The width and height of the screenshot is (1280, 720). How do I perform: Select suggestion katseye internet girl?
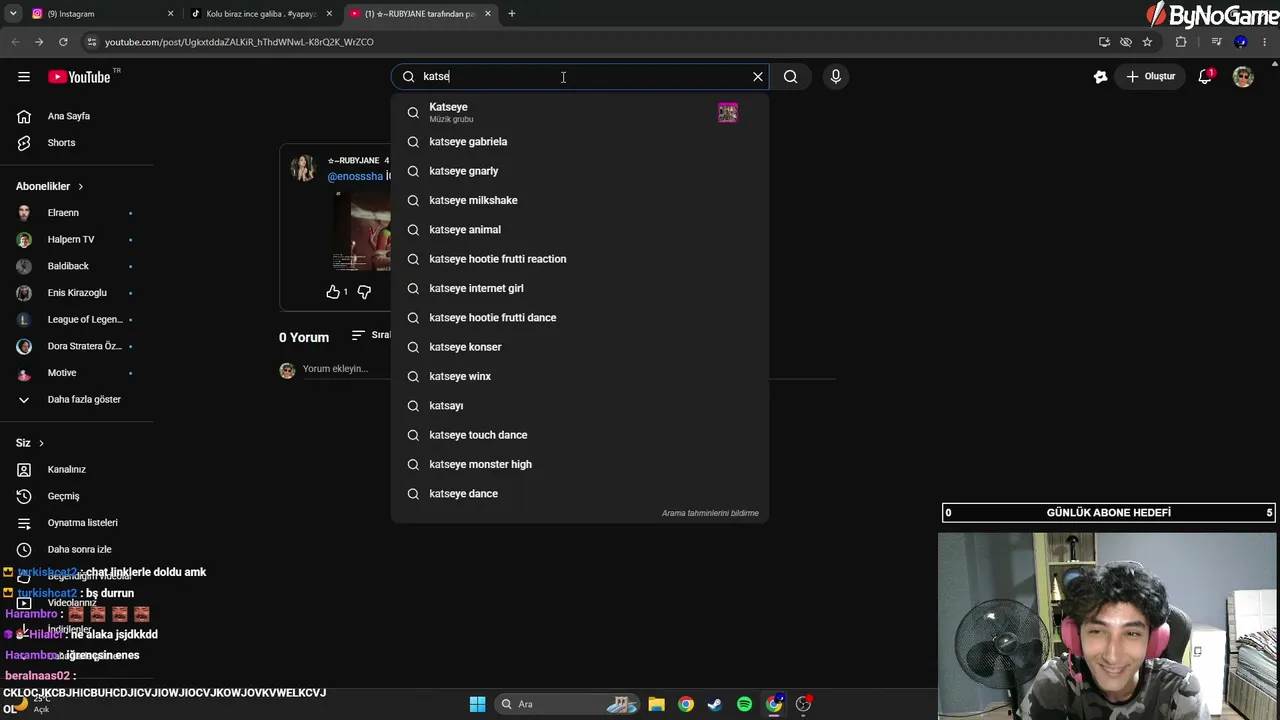click(x=580, y=288)
